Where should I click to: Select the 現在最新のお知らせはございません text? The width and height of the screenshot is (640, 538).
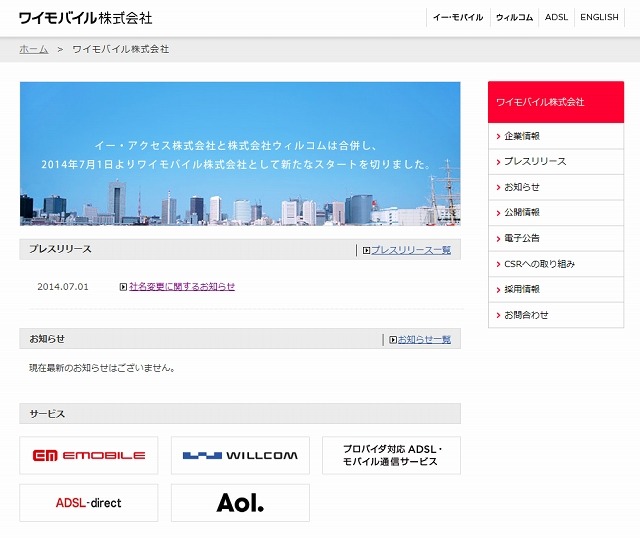coord(102,368)
